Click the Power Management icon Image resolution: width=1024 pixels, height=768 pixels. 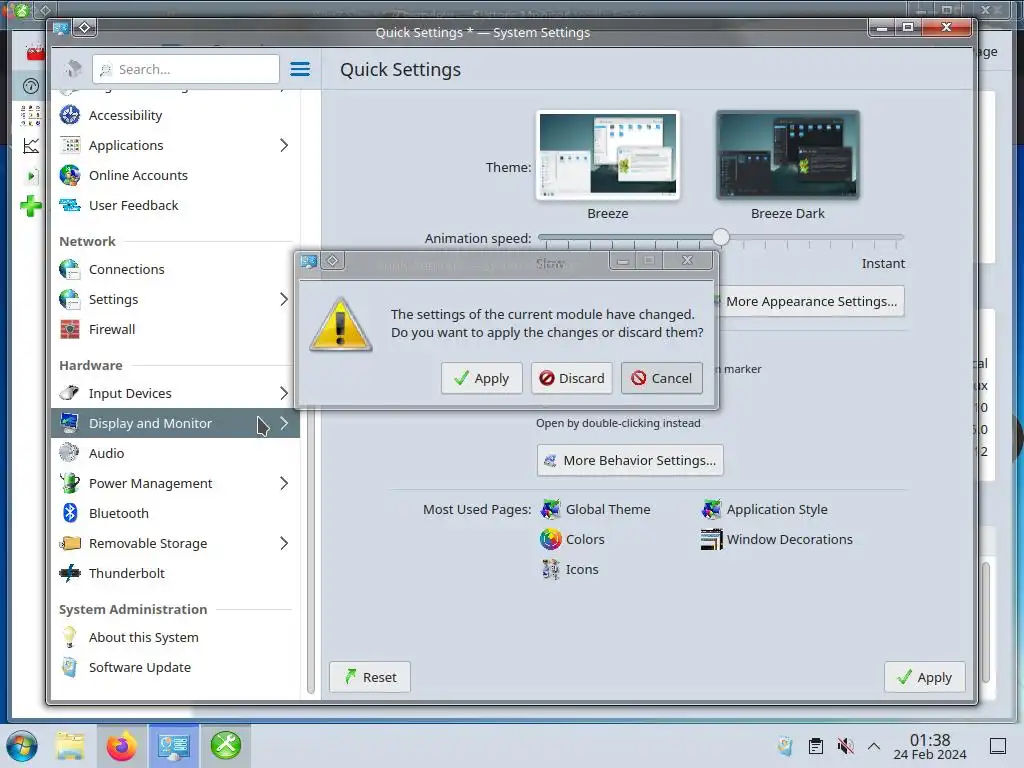point(70,483)
